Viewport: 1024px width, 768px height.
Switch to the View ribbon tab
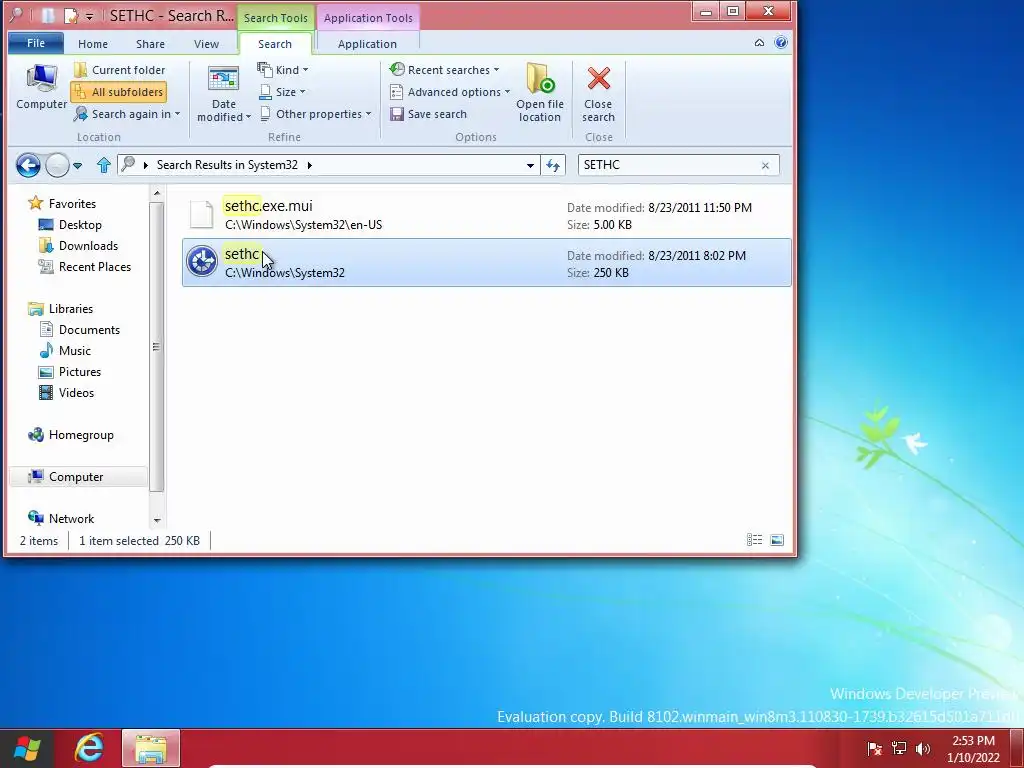click(206, 44)
